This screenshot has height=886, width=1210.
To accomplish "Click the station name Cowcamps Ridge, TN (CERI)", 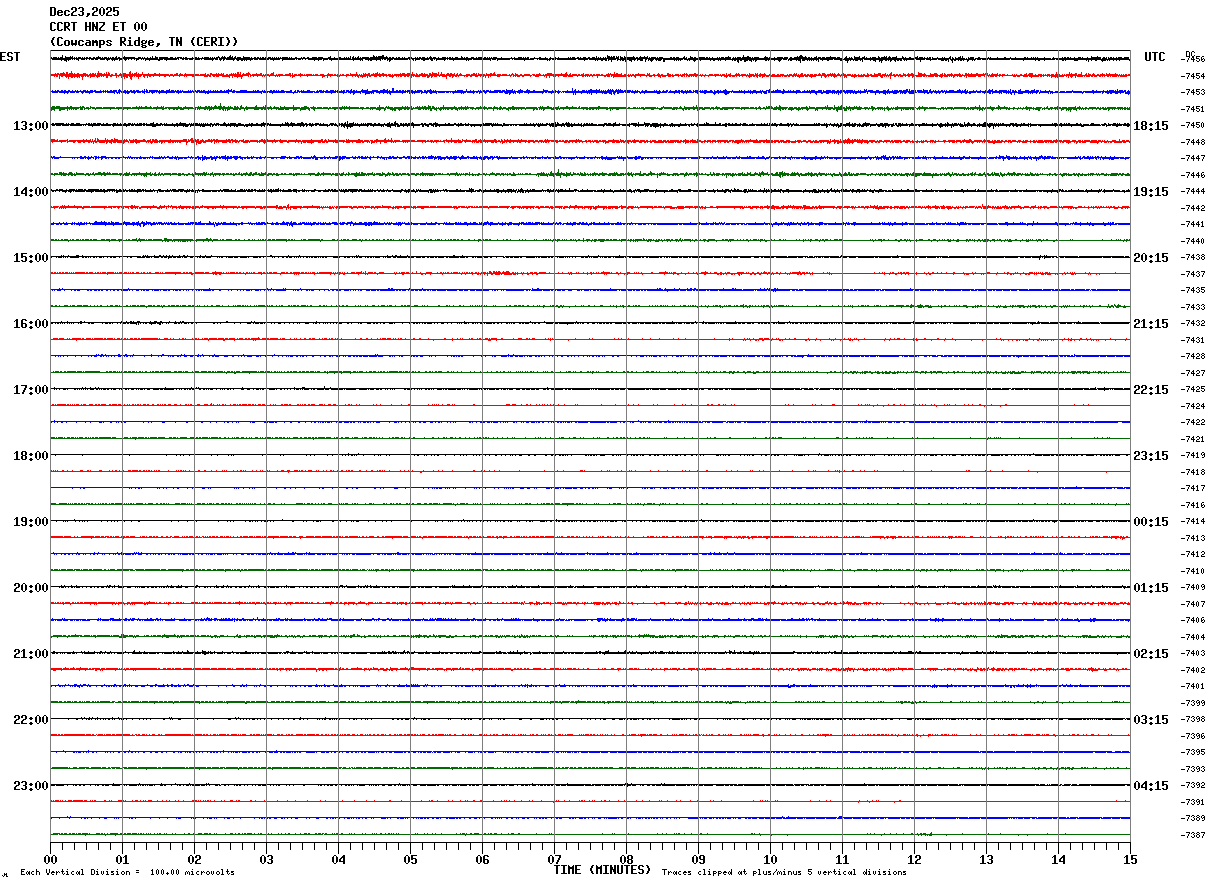I will [144, 42].
